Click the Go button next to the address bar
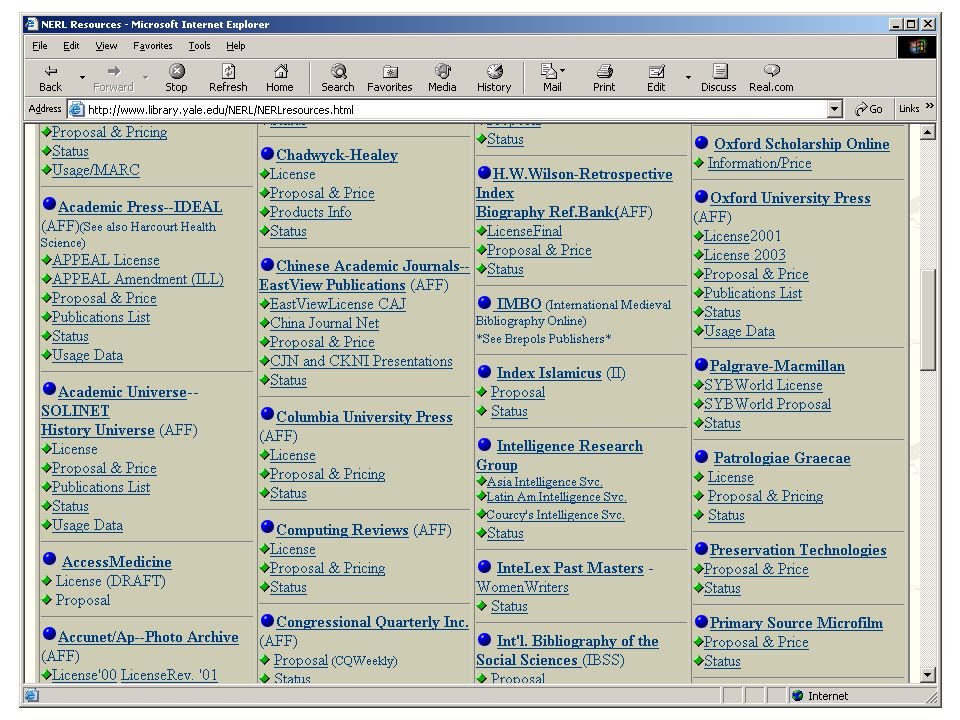The image size is (960, 720). (869, 109)
